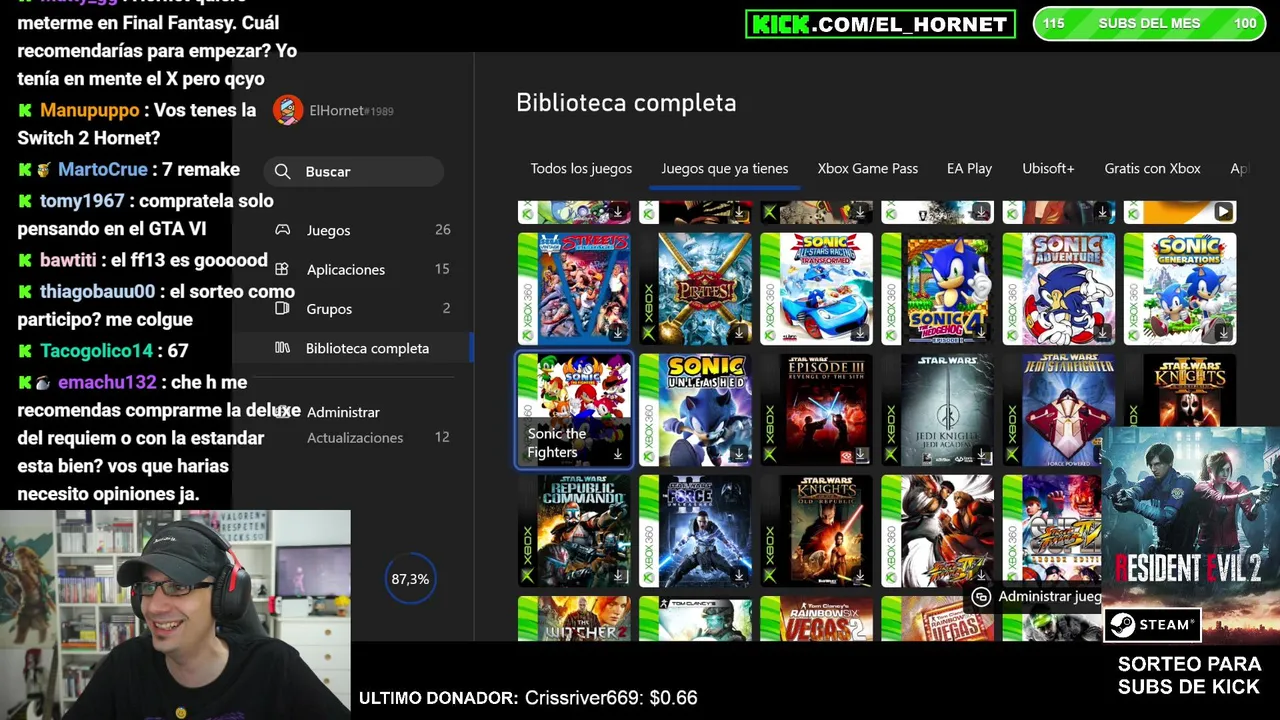Open Star Wars Republic Commando tile
Screen dimensions: 1280x720
pyautogui.click(x=574, y=531)
